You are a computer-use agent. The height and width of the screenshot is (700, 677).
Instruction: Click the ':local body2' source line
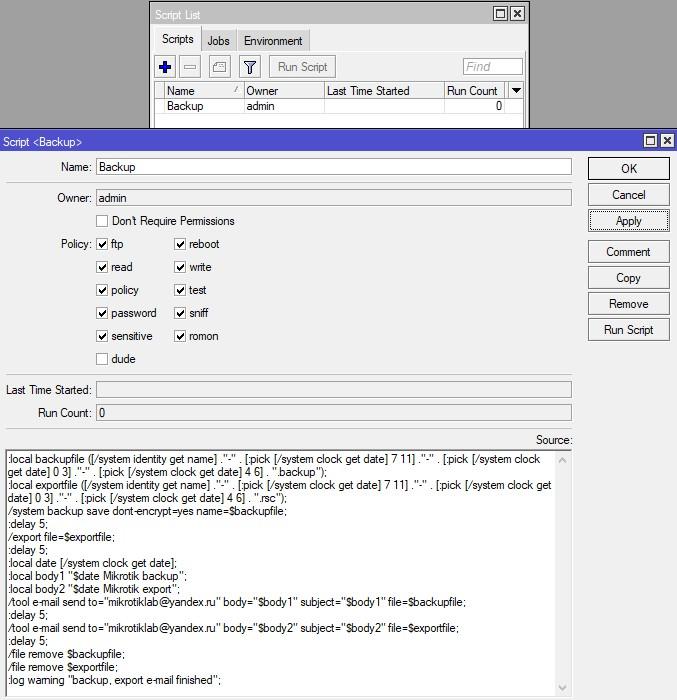click(x=94, y=589)
